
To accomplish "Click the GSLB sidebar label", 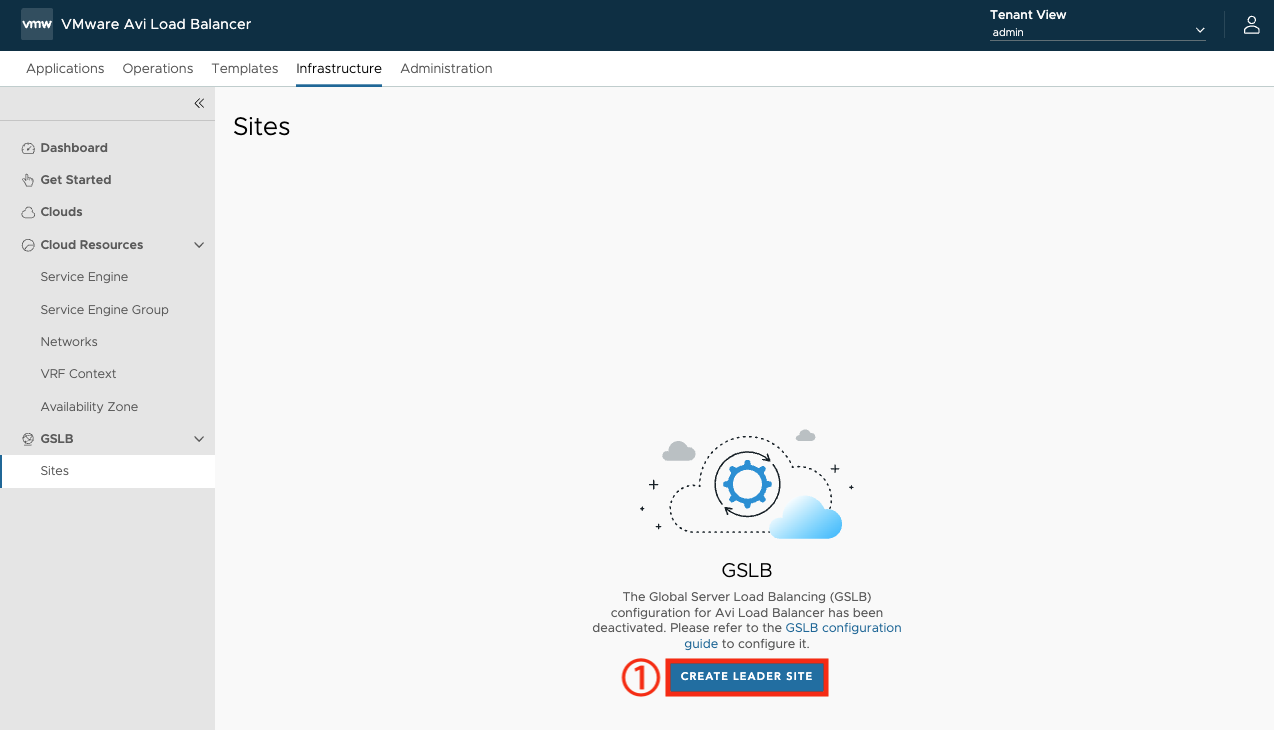I will tap(57, 439).
